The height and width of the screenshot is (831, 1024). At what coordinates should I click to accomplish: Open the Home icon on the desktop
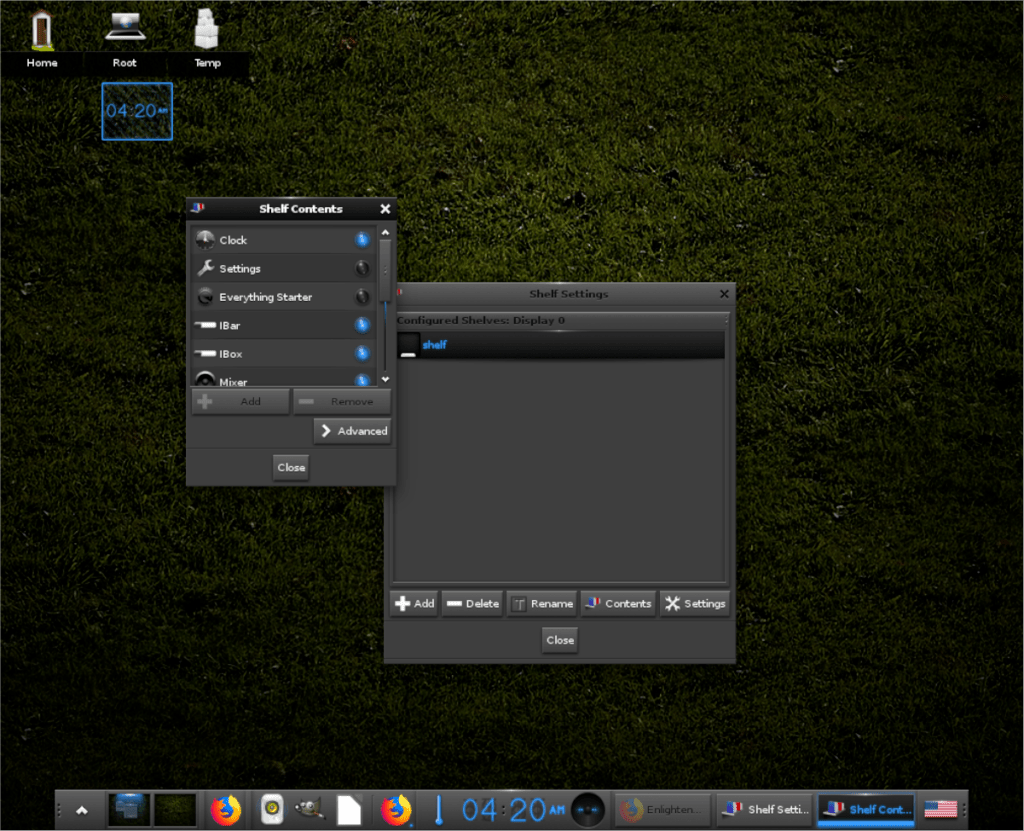42,27
